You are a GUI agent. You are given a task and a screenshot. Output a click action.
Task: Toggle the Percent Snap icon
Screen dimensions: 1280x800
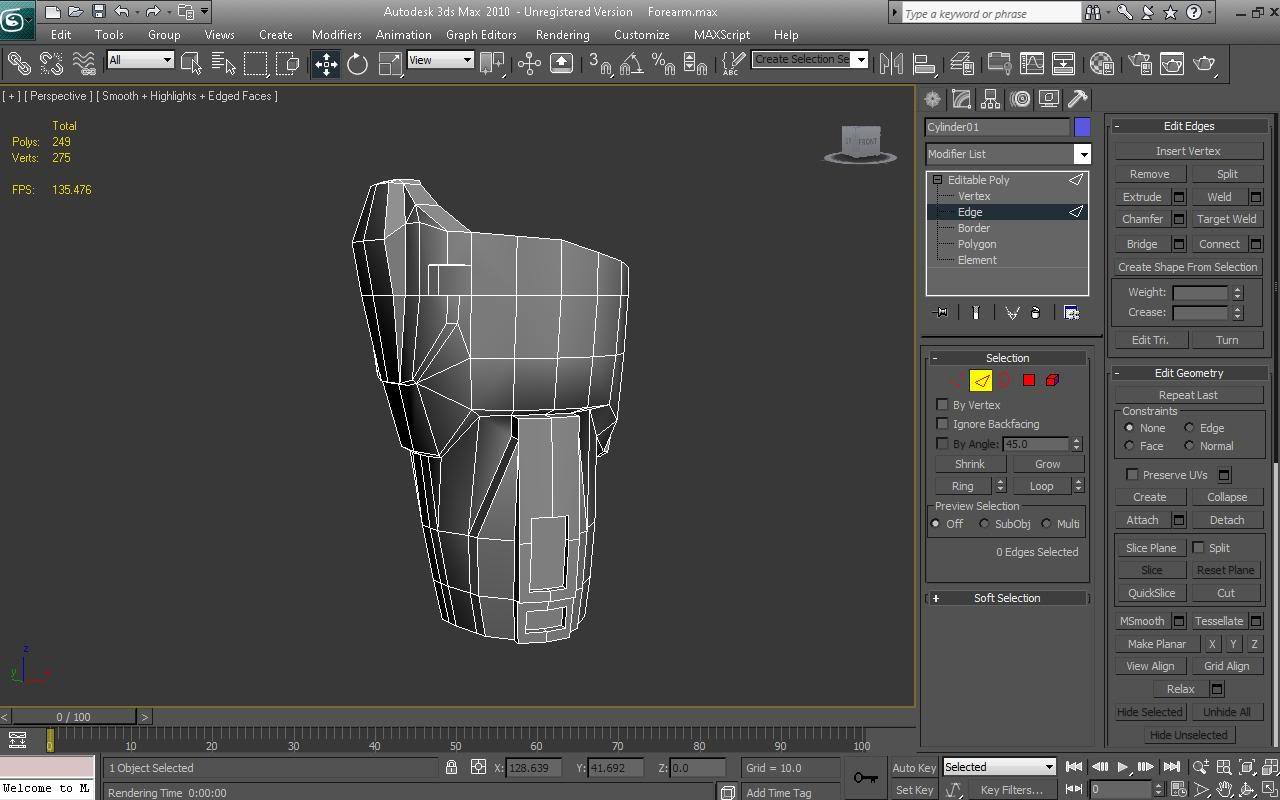[x=663, y=64]
